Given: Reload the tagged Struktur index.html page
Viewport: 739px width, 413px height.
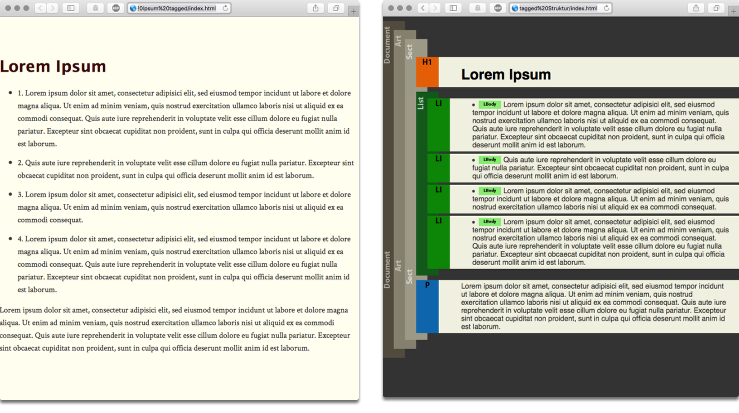Looking at the screenshot, I should point(607,8).
